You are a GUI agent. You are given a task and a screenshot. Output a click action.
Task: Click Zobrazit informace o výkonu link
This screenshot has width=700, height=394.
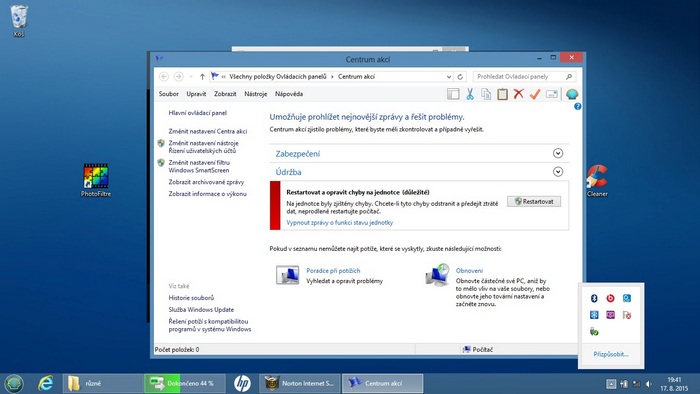coord(207,194)
